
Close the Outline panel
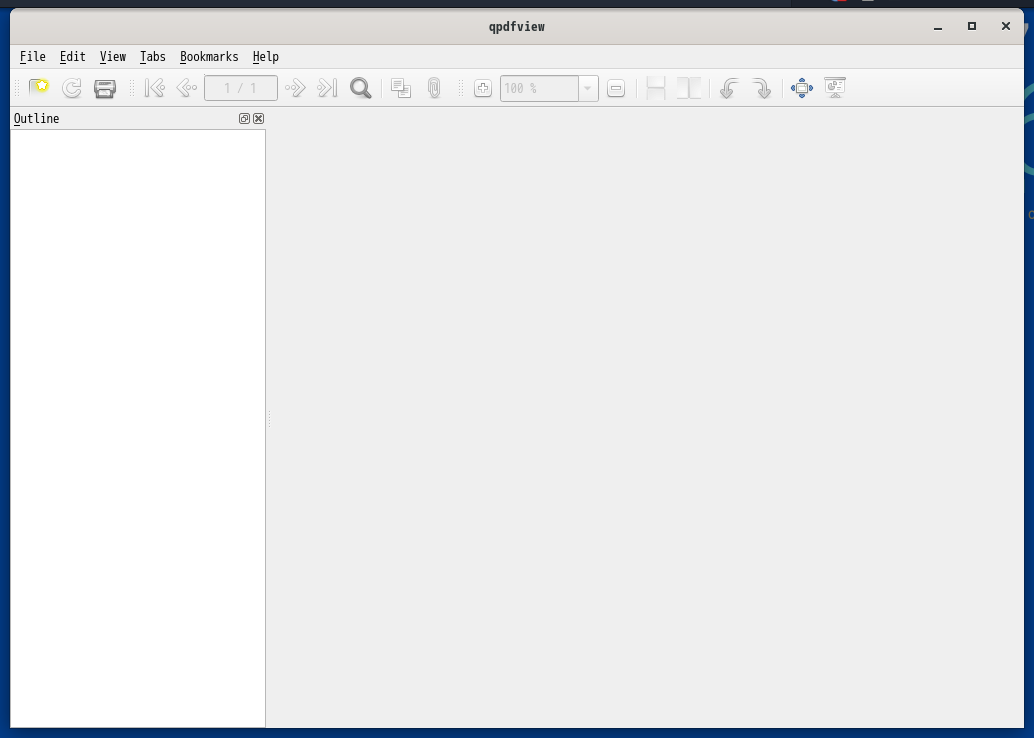pyautogui.click(x=258, y=119)
